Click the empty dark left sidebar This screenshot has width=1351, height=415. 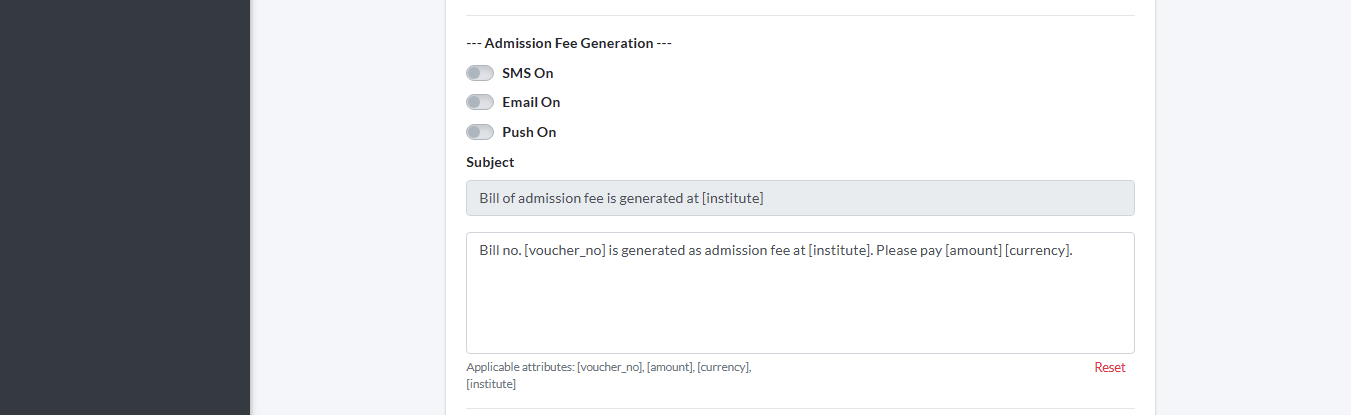(x=125, y=200)
